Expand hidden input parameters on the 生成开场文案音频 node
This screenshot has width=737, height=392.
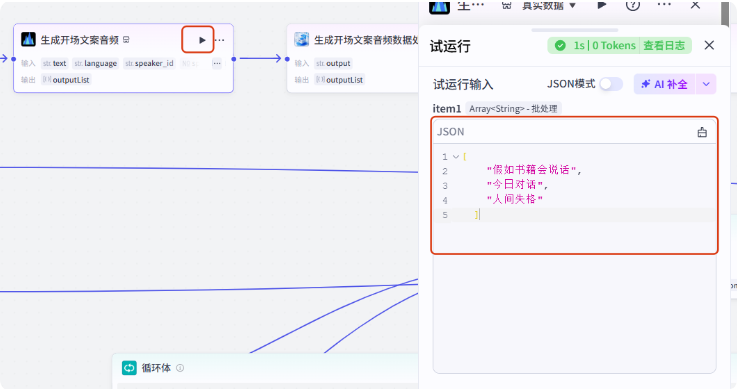click(217, 63)
